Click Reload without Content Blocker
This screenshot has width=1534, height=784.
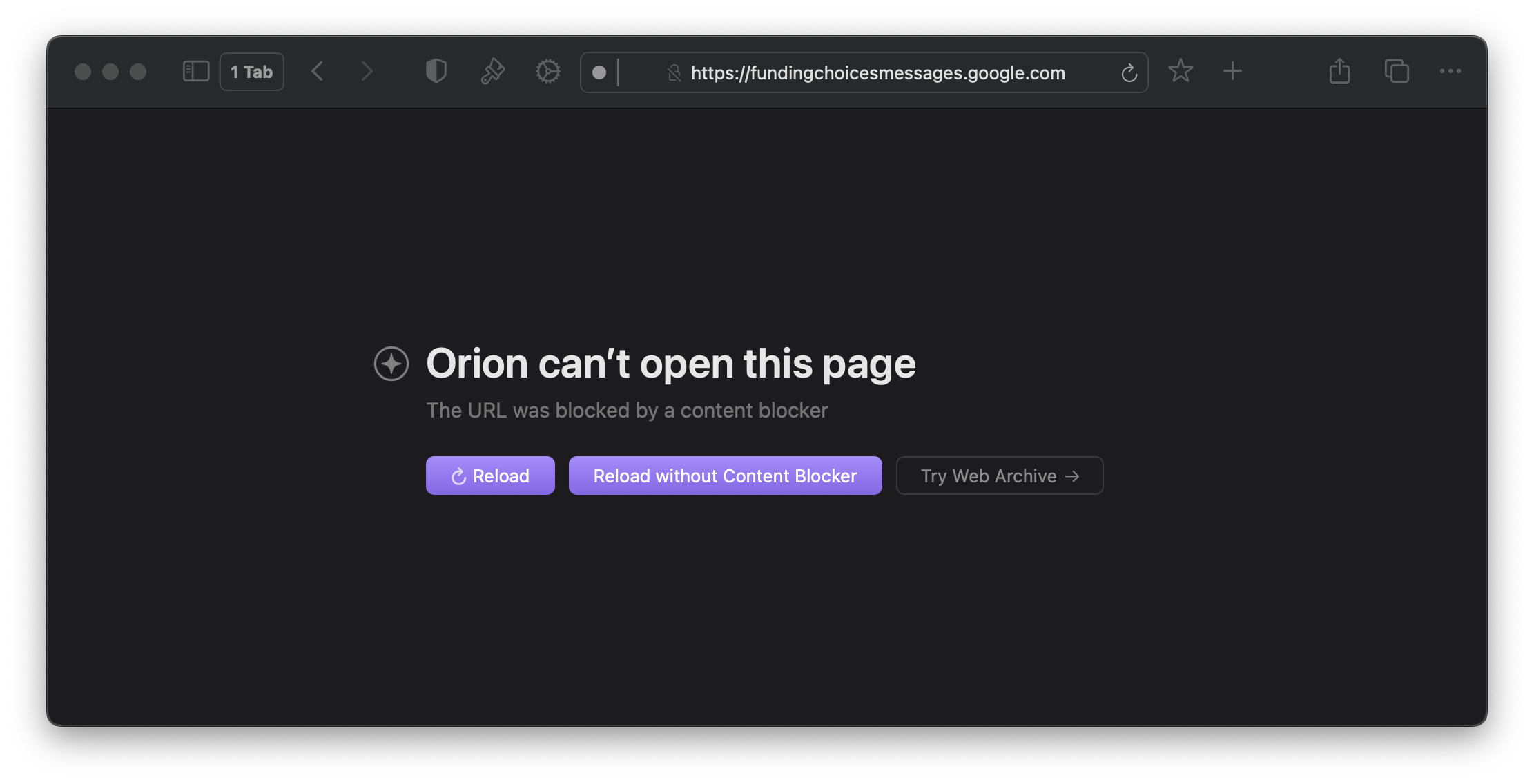tap(725, 476)
